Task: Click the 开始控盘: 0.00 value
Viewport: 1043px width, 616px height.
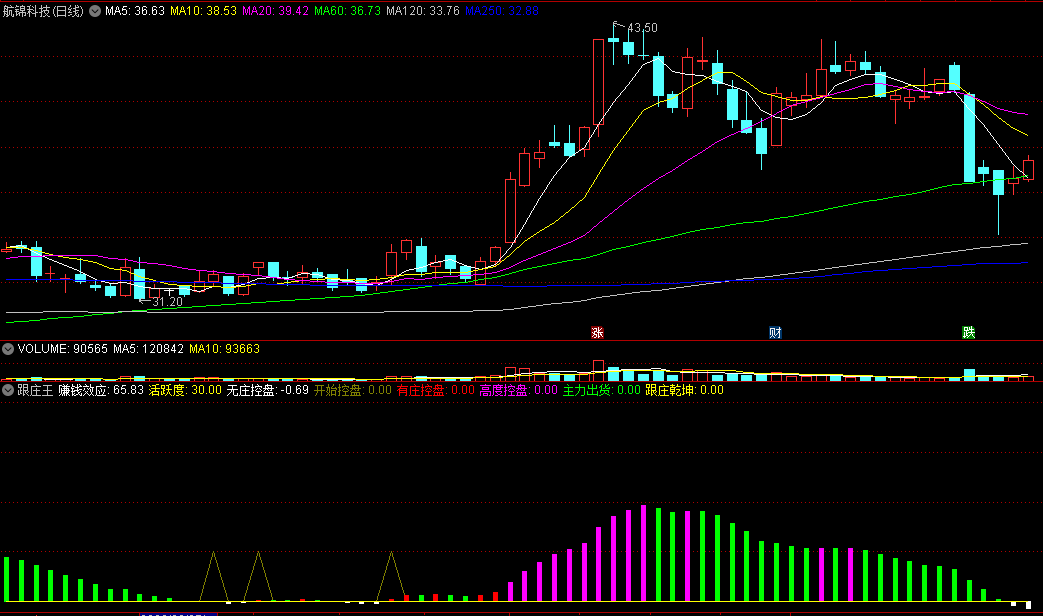Action: (353, 390)
